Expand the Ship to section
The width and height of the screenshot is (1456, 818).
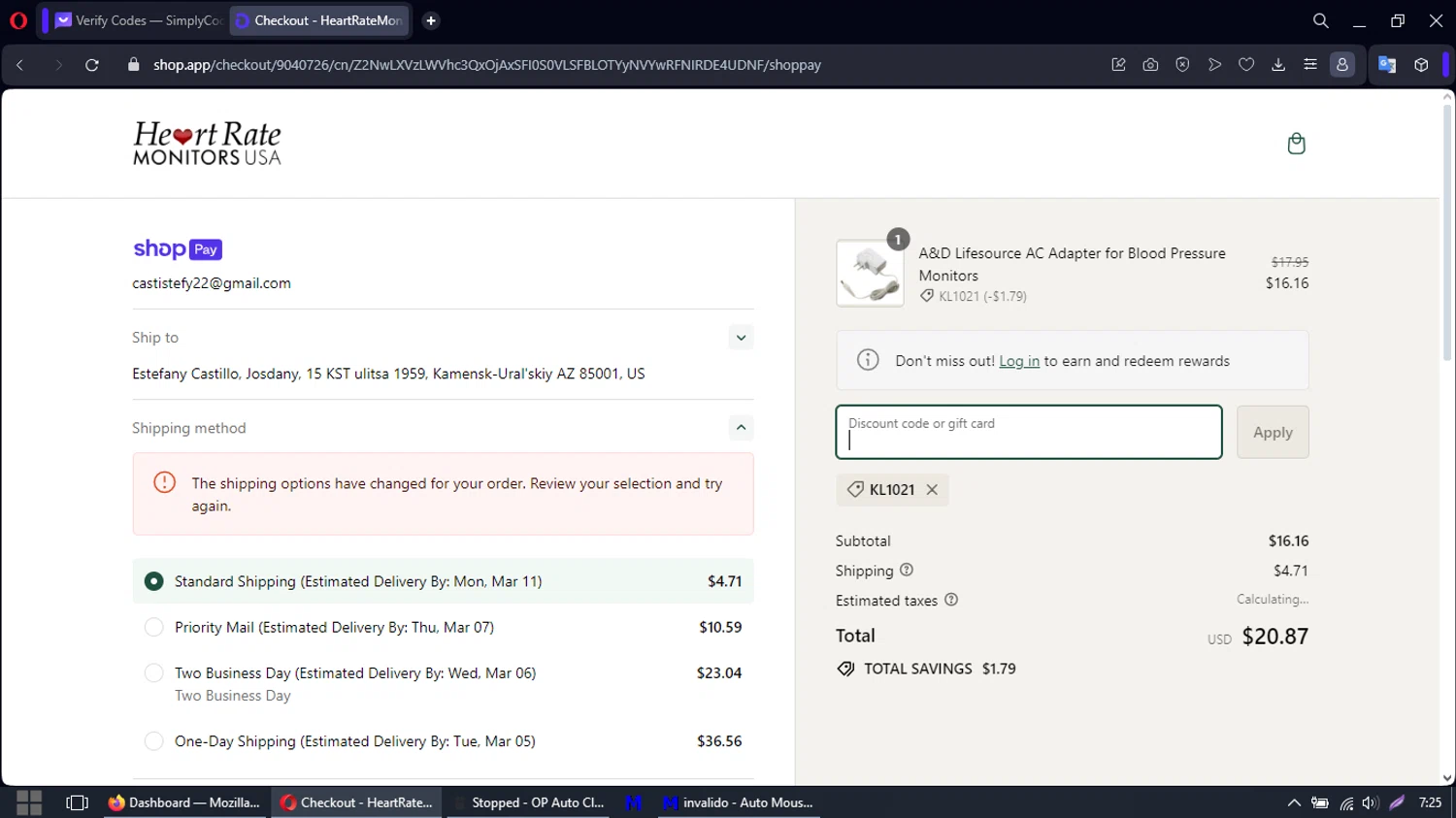click(x=741, y=338)
